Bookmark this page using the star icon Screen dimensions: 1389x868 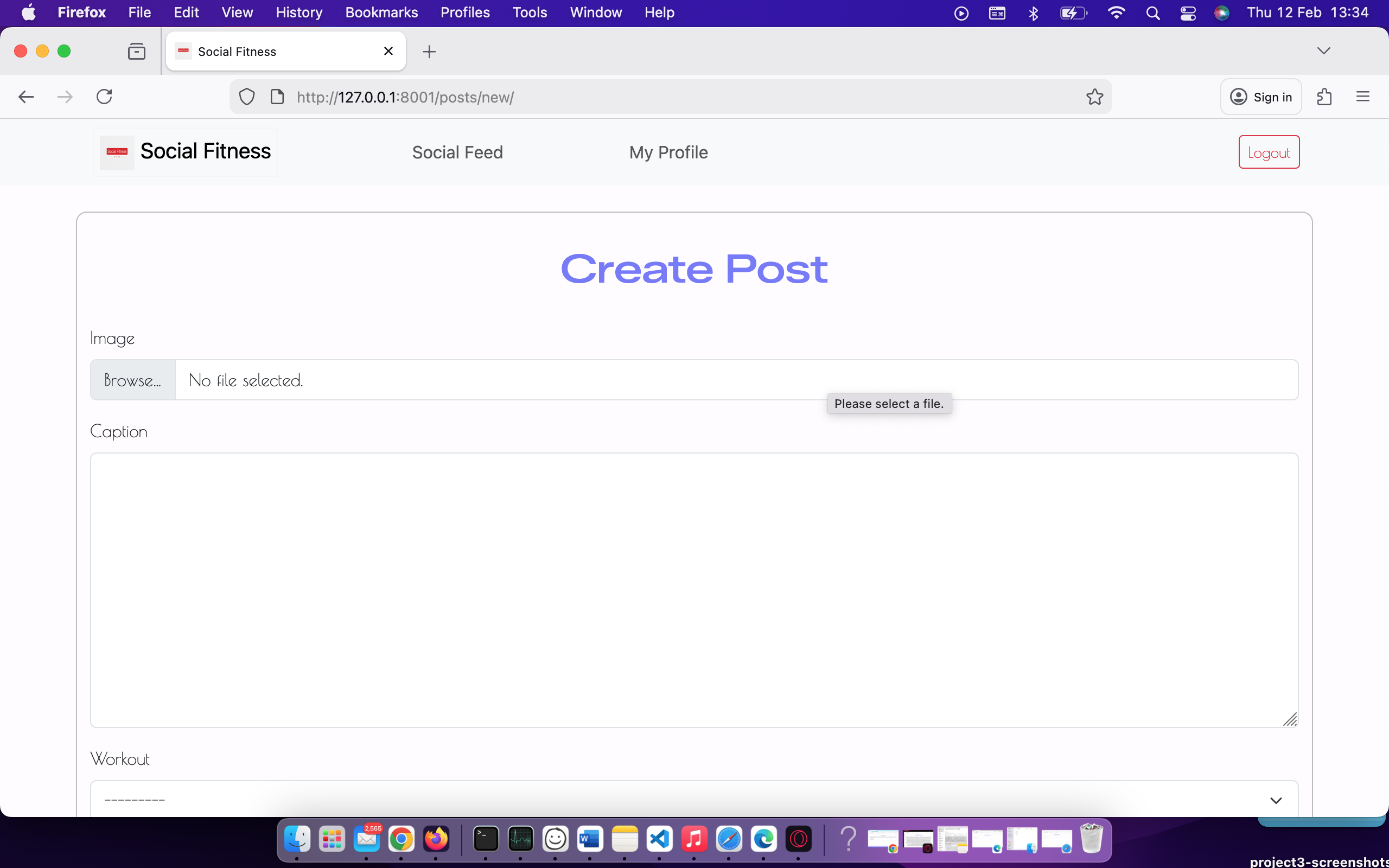coord(1094,97)
